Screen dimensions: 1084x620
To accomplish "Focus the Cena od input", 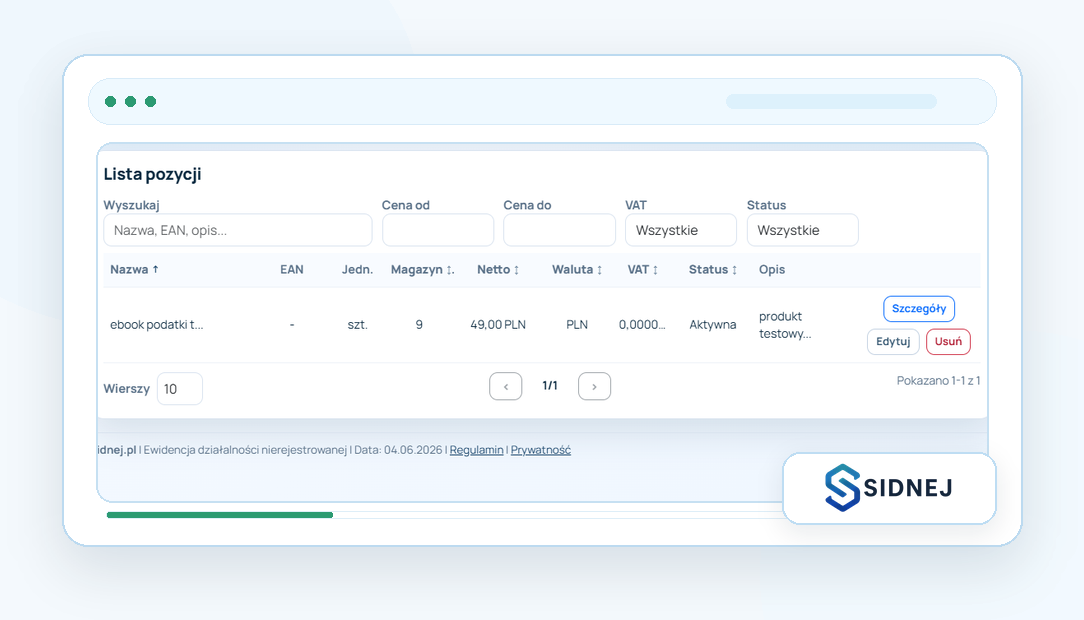I will tap(438, 230).
